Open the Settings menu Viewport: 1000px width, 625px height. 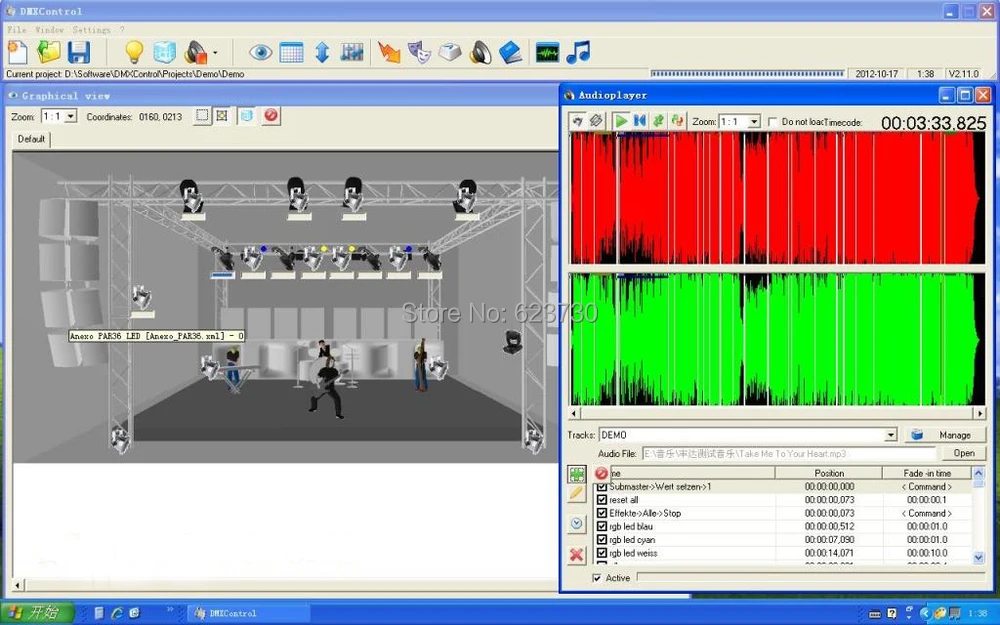91,30
